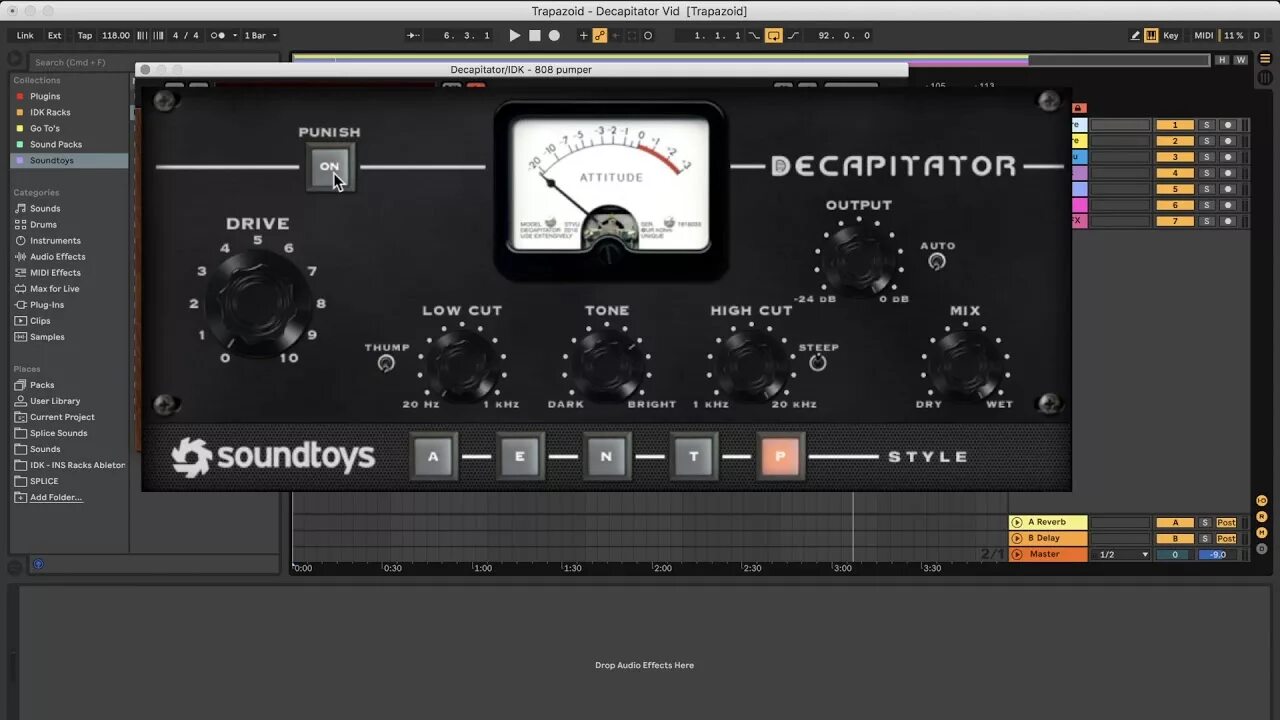Select style T on Decapitator
Image resolution: width=1280 pixels, height=720 pixels.
[x=693, y=457]
